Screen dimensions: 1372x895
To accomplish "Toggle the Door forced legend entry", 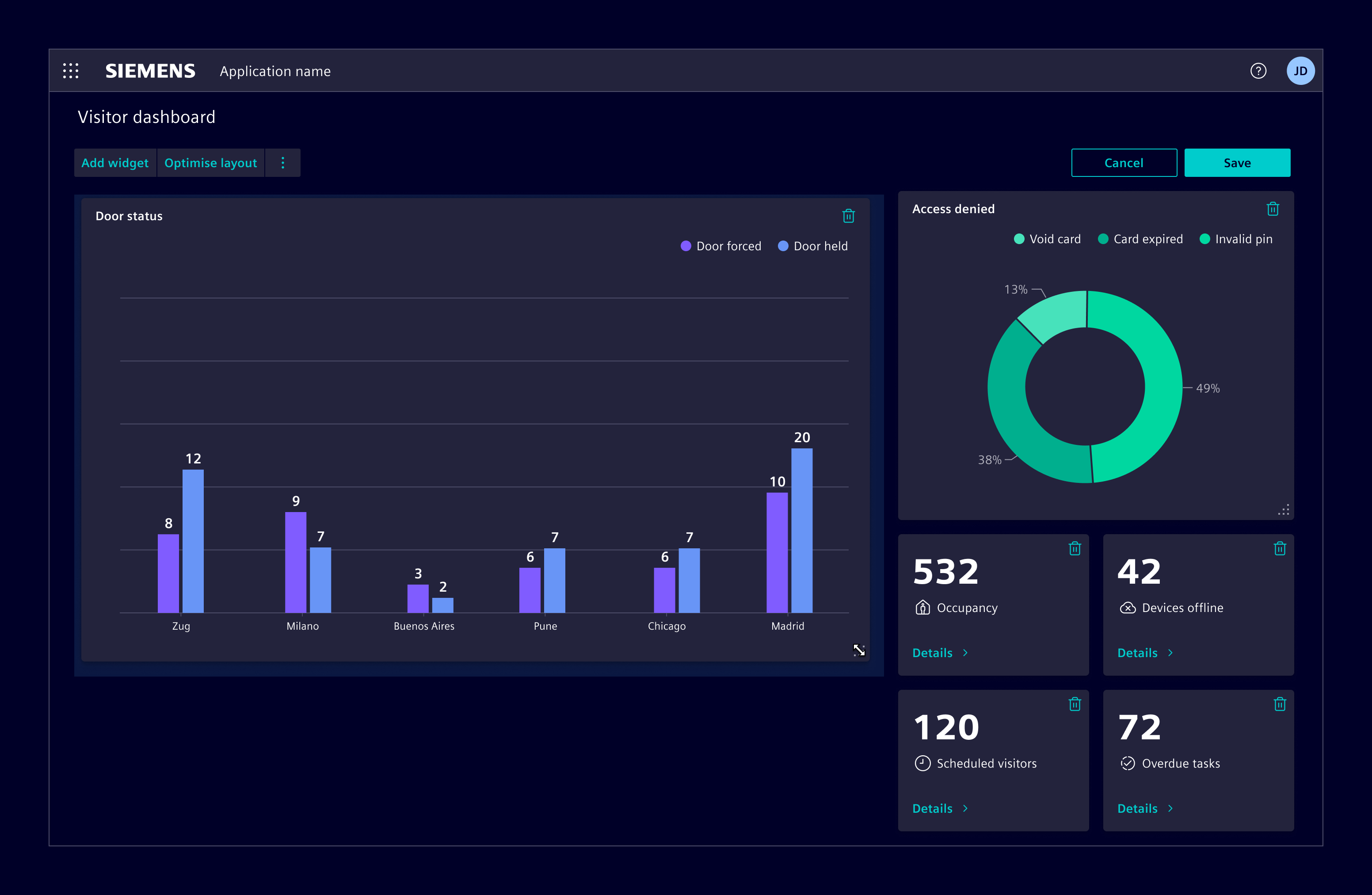I will pos(720,246).
